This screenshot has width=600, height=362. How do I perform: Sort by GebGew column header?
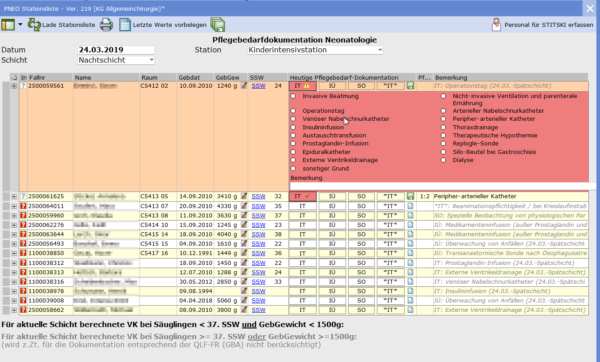[231, 77]
